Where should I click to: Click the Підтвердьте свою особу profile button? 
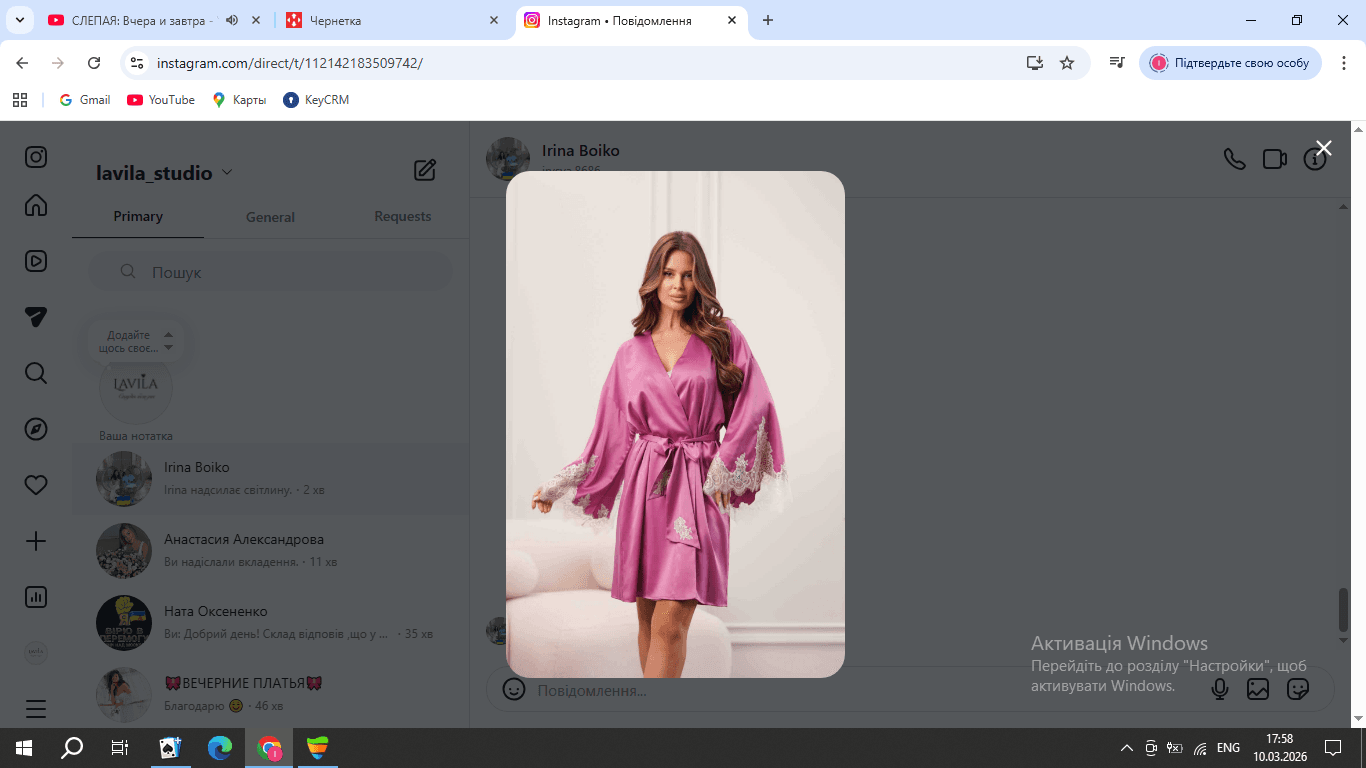(1230, 63)
